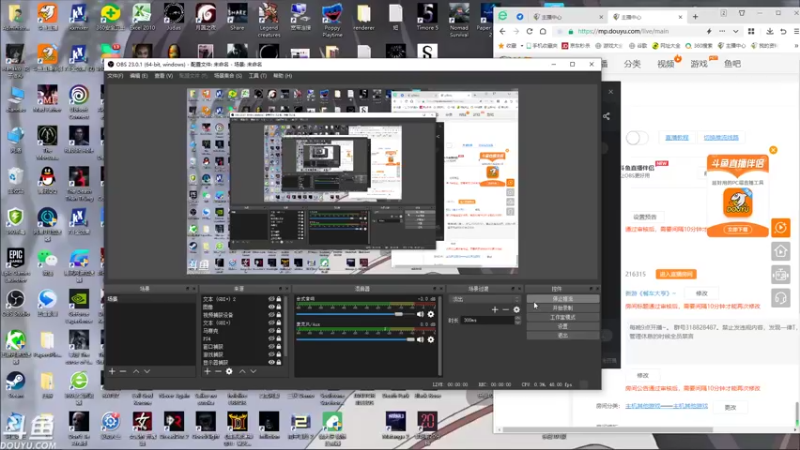Open the 文件(F) menu in OBS
The height and width of the screenshot is (450, 800).
click(115, 76)
